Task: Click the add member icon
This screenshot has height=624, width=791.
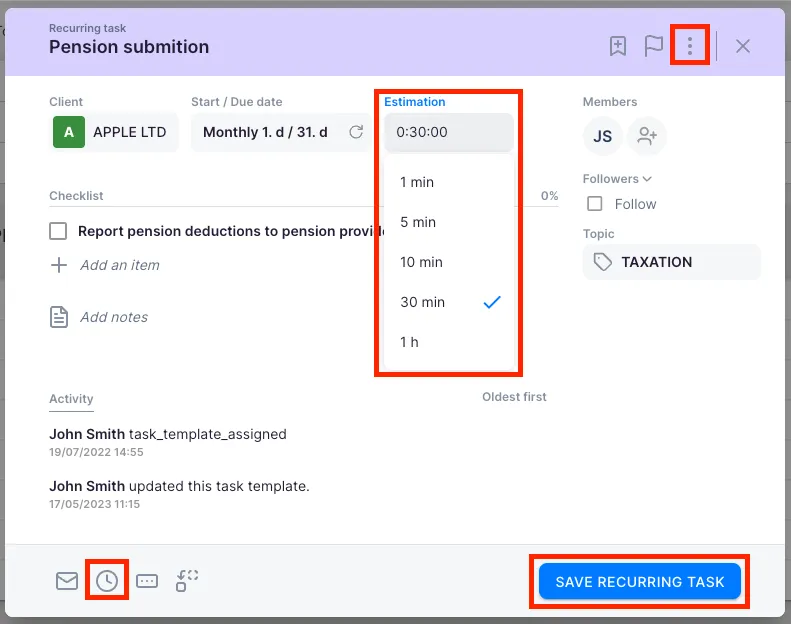Action: pos(647,137)
